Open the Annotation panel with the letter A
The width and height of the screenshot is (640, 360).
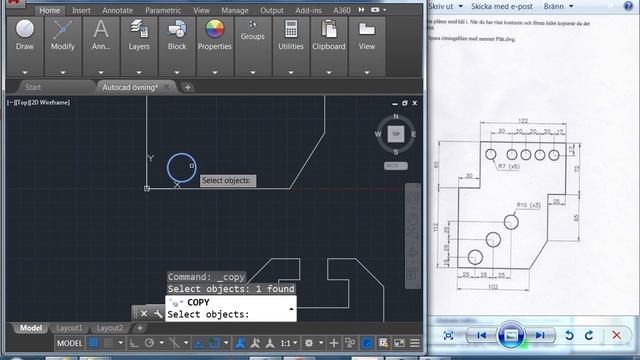point(101,46)
